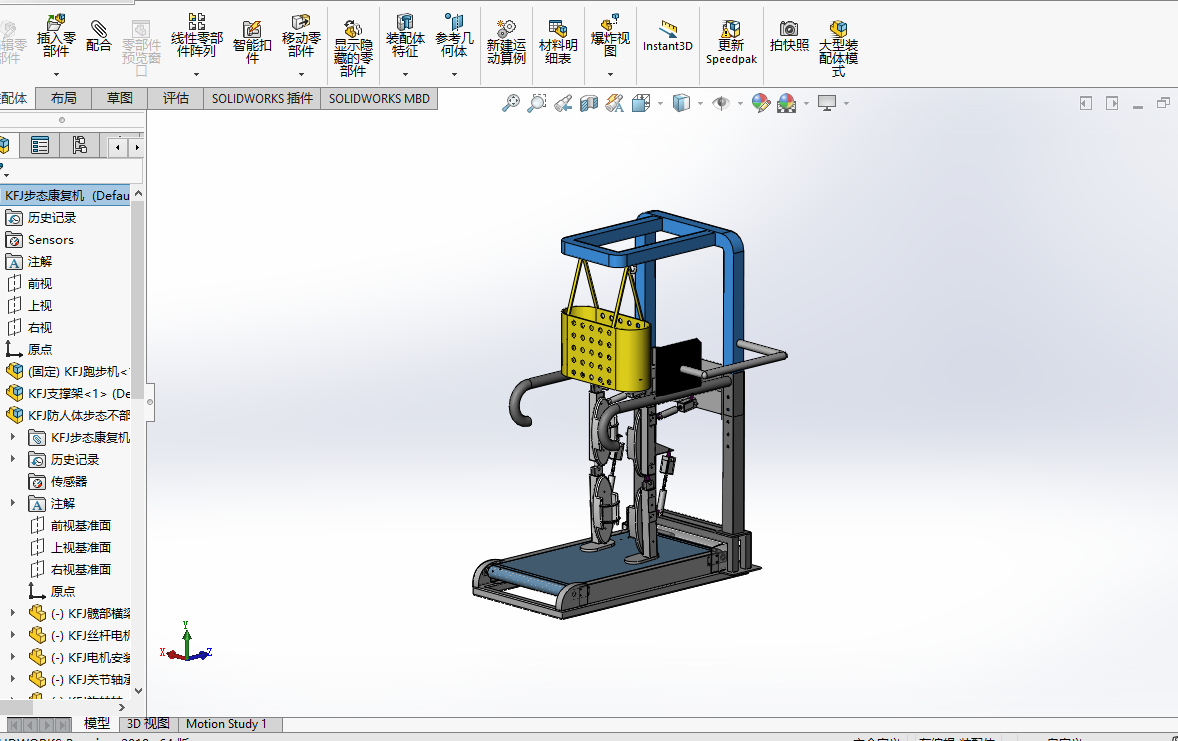The image size is (1178, 741).
Task: Click feature tree horizontal scroll right arrow
Action: (122, 706)
